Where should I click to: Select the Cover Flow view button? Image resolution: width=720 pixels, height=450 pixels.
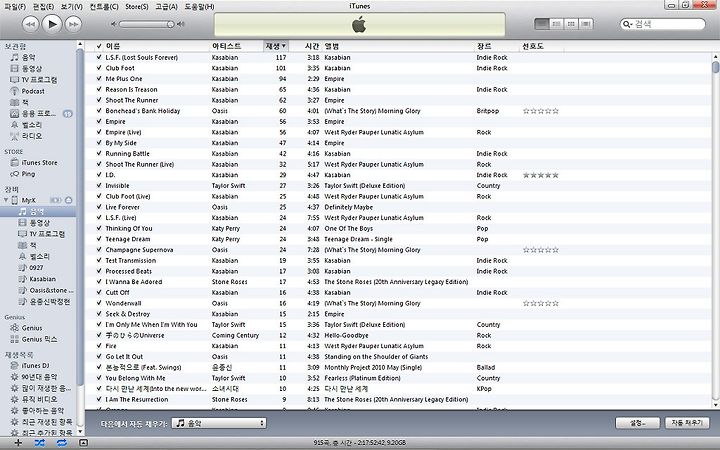pyautogui.click(x=586, y=23)
